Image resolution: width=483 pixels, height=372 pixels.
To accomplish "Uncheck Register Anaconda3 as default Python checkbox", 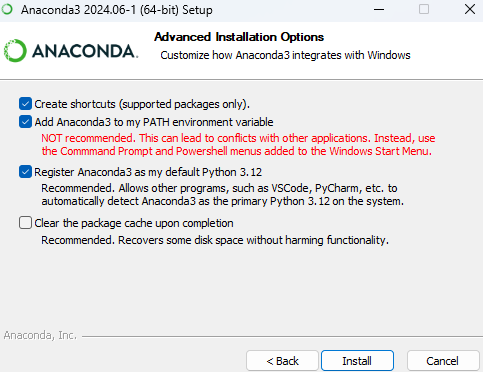I will click(x=25, y=172).
